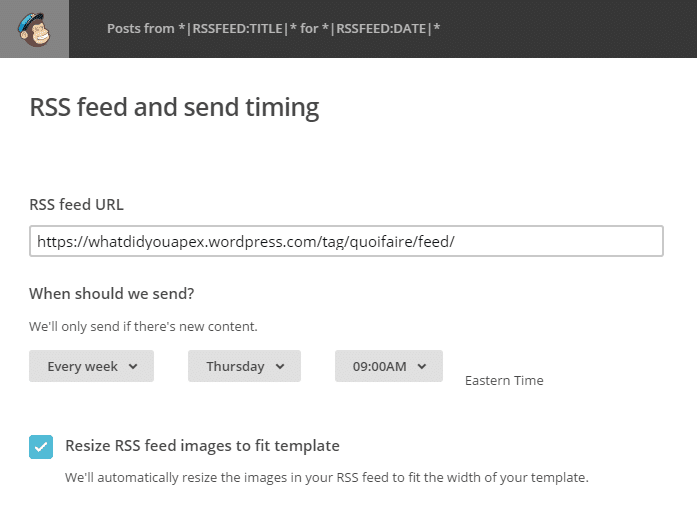The width and height of the screenshot is (697, 512).
Task: Click the When should we send? heading
Action: [x=112, y=294]
